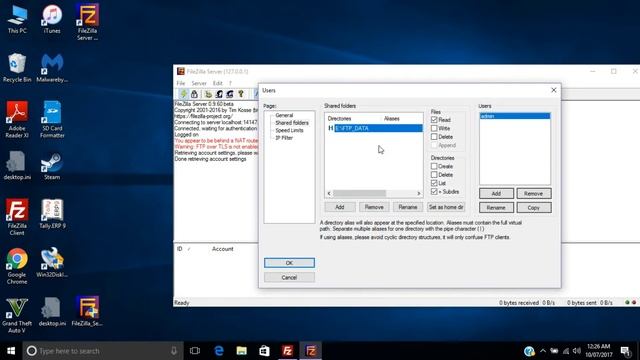Click Remove under Users list
Viewport: 640px width, 360px height.
pos(533,193)
